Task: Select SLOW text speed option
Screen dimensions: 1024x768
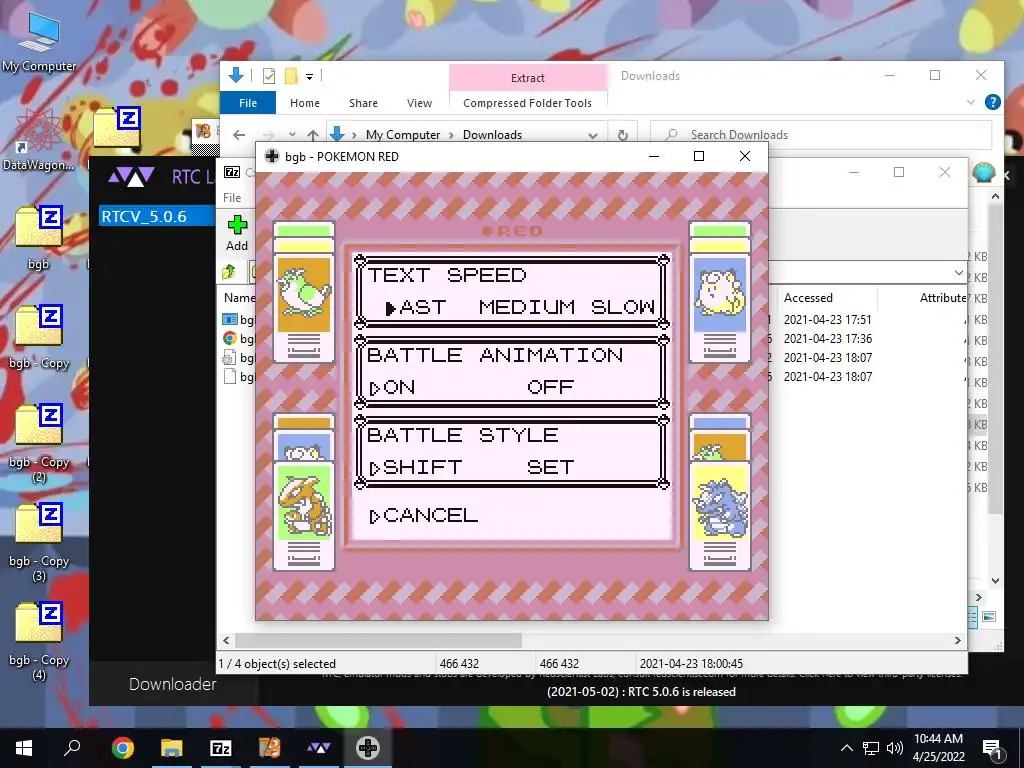Action: [623, 307]
